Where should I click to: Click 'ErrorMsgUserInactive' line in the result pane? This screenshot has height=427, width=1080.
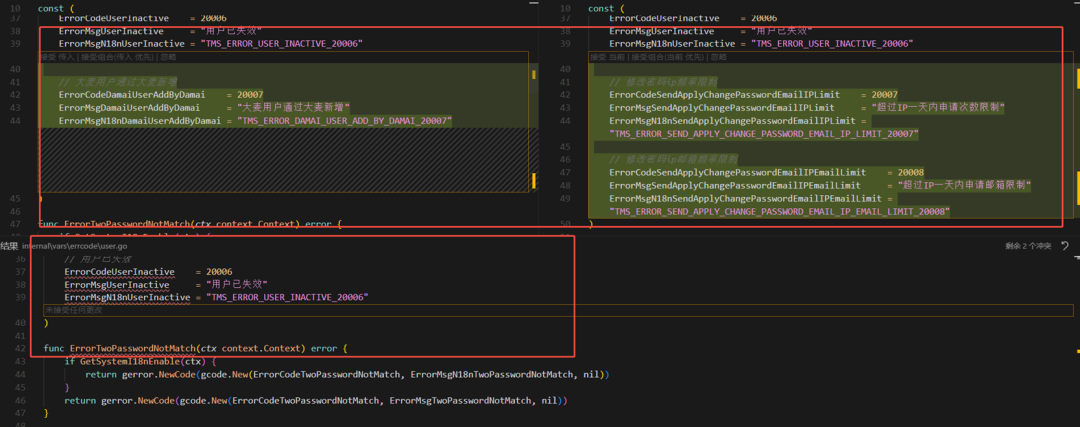click(165, 284)
